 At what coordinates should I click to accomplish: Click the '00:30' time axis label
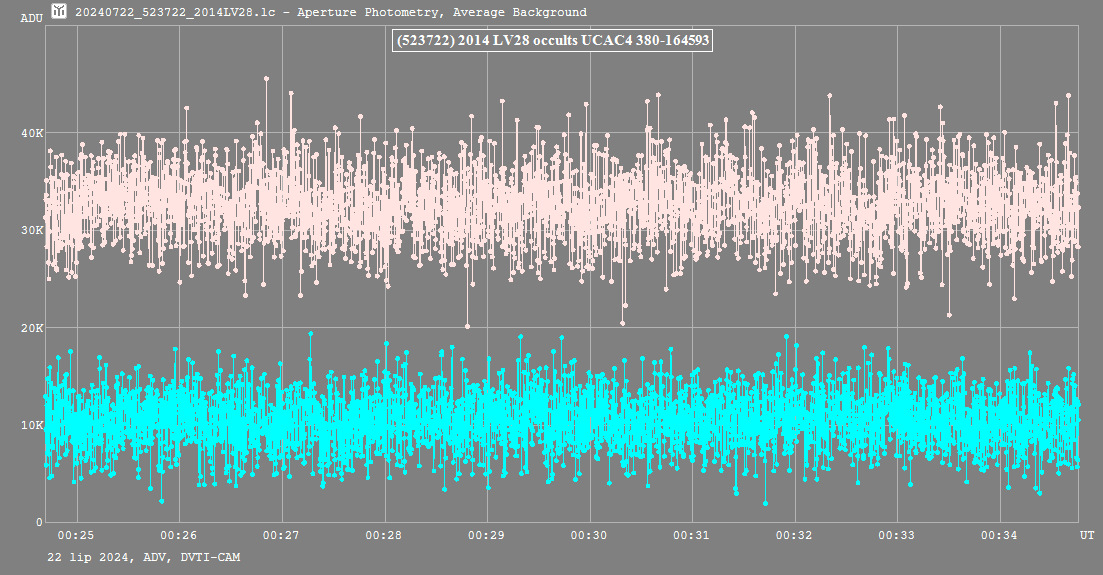589,536
